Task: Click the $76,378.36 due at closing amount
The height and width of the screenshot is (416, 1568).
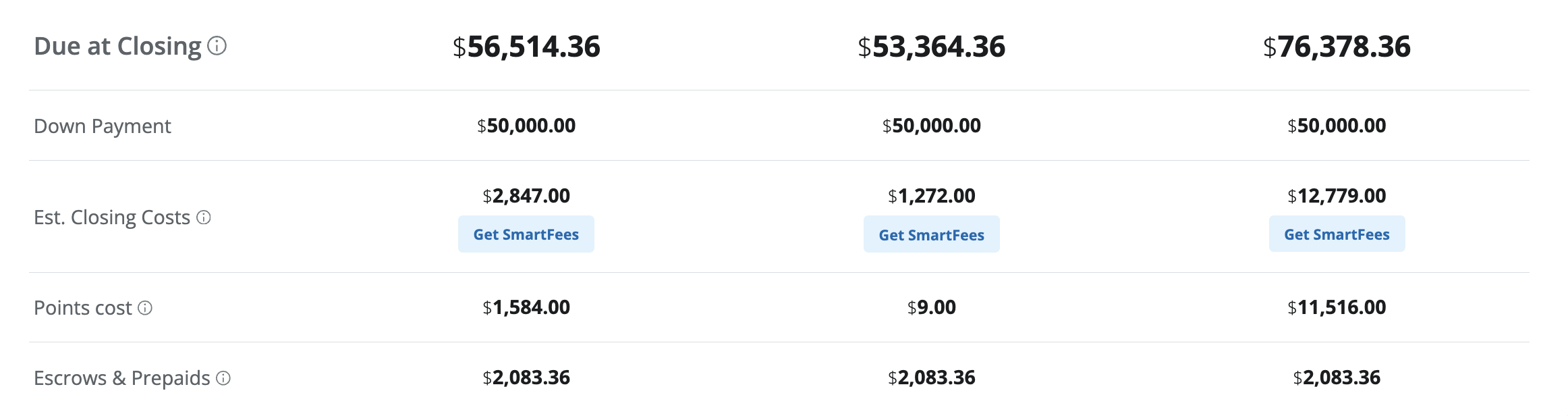Action: click(1337, 47)
